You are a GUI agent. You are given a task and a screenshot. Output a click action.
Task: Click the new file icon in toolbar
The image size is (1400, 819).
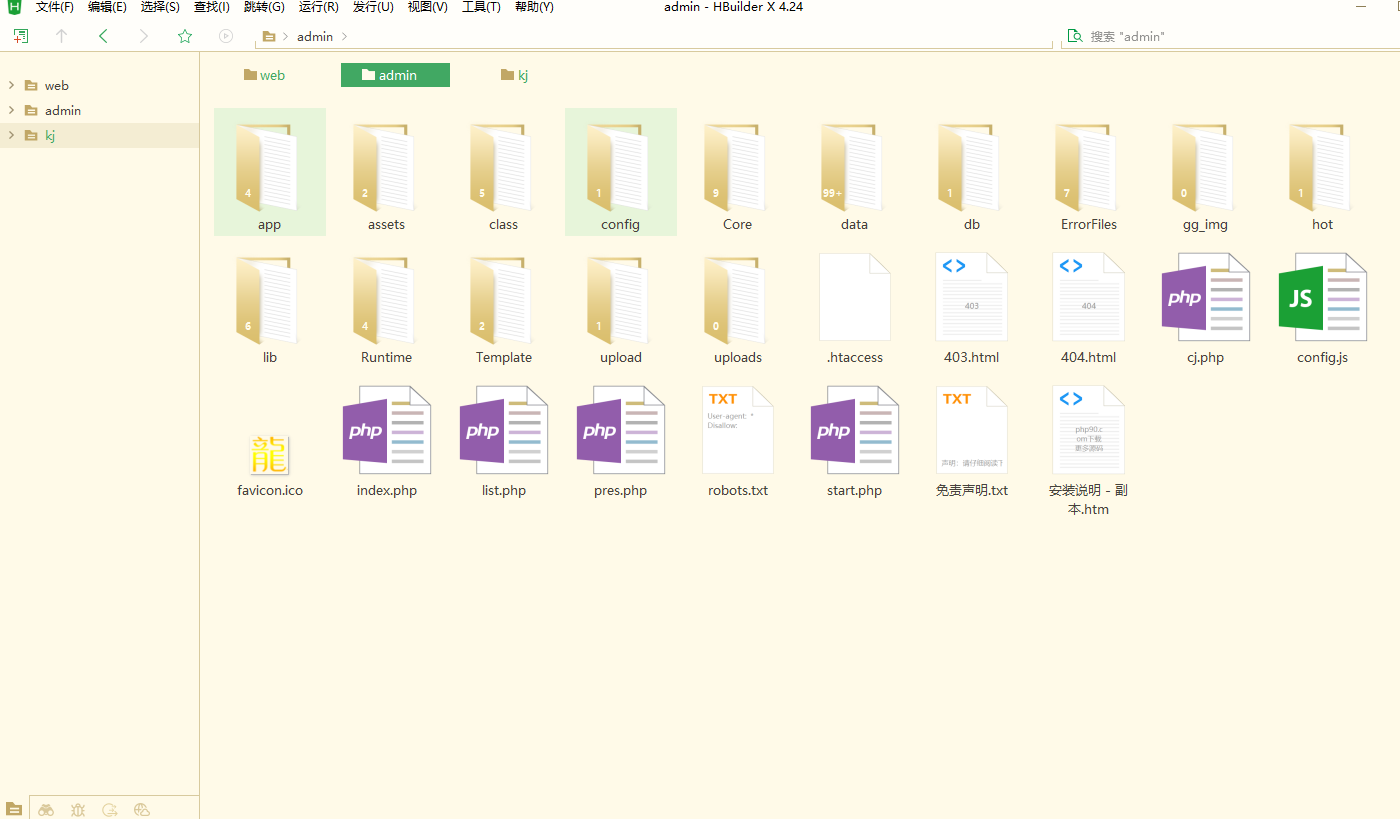[x=20, y=36]
